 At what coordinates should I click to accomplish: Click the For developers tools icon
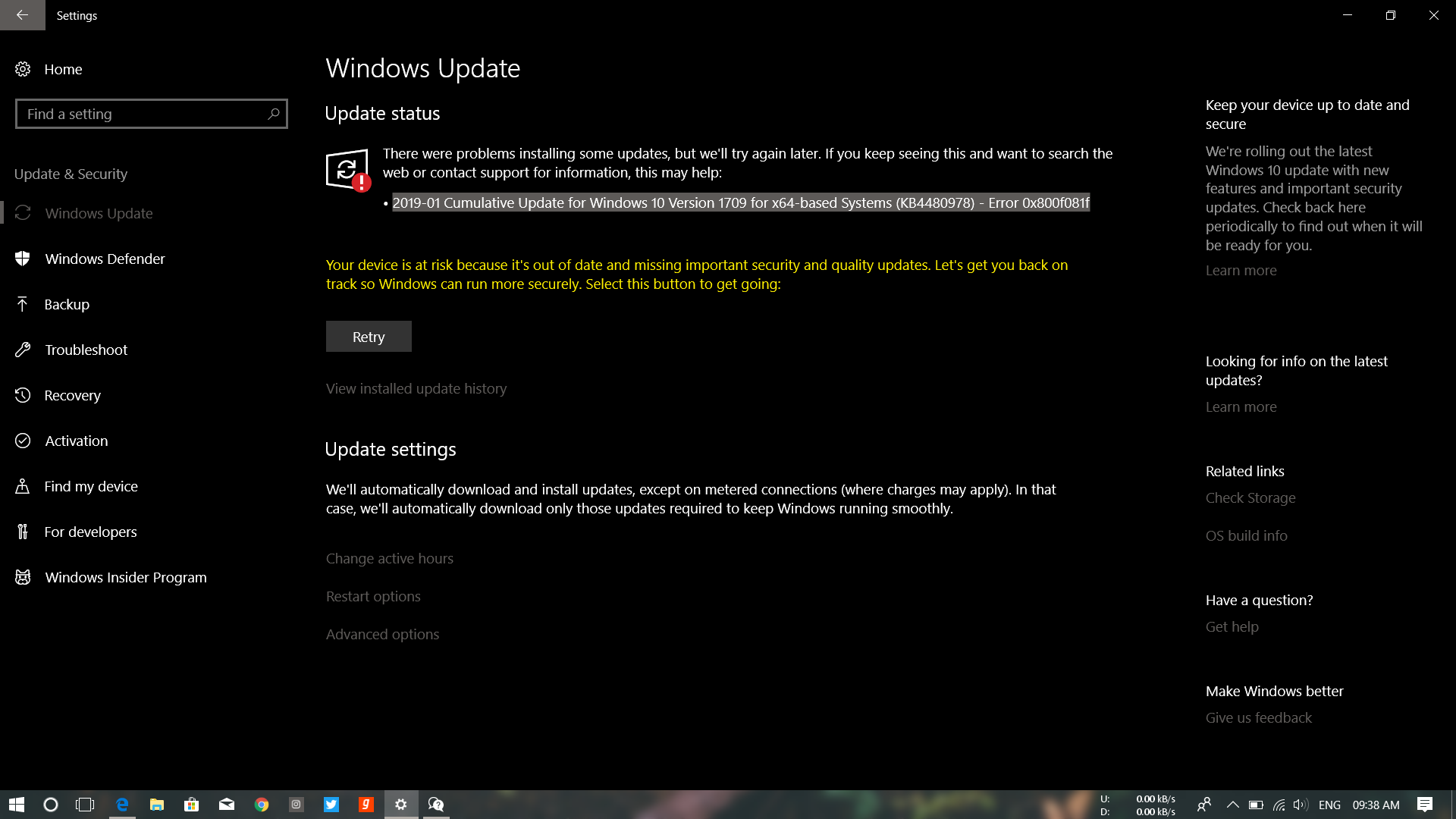pos(23,532)
